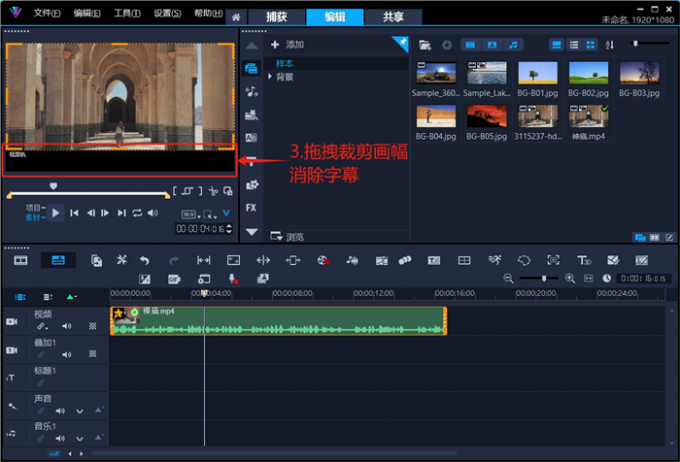Open the sound/audio library panel icon
Image resolution: width=680 pixels, height=462 pixels.
click(x=252, y=92)
